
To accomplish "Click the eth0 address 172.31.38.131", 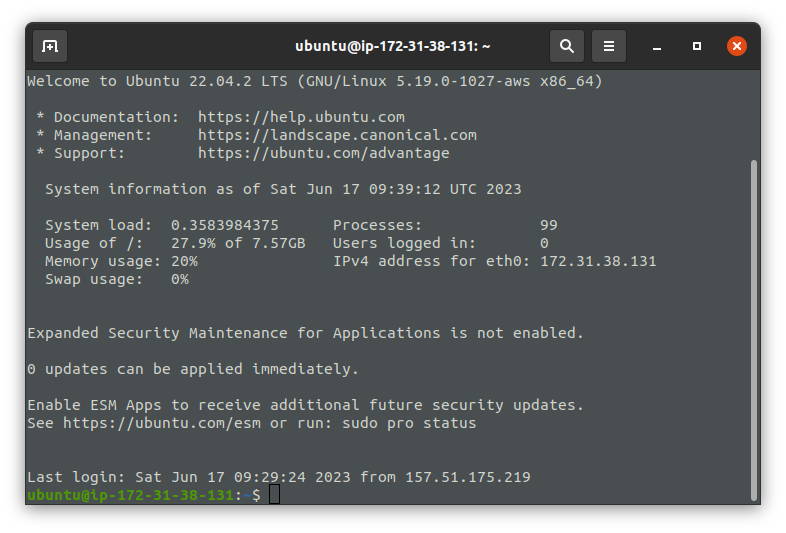I will tap(598, 262).
